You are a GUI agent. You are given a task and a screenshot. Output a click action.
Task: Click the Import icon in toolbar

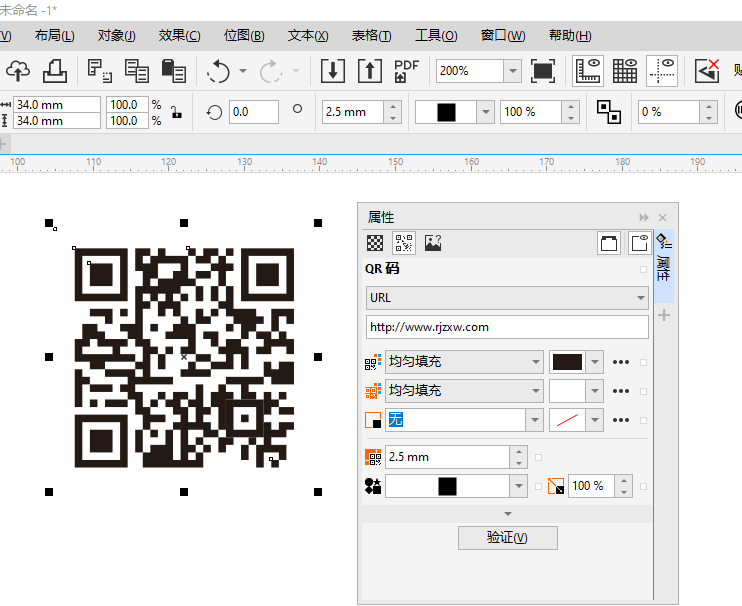pyautogui.click(x=333, y=71)
